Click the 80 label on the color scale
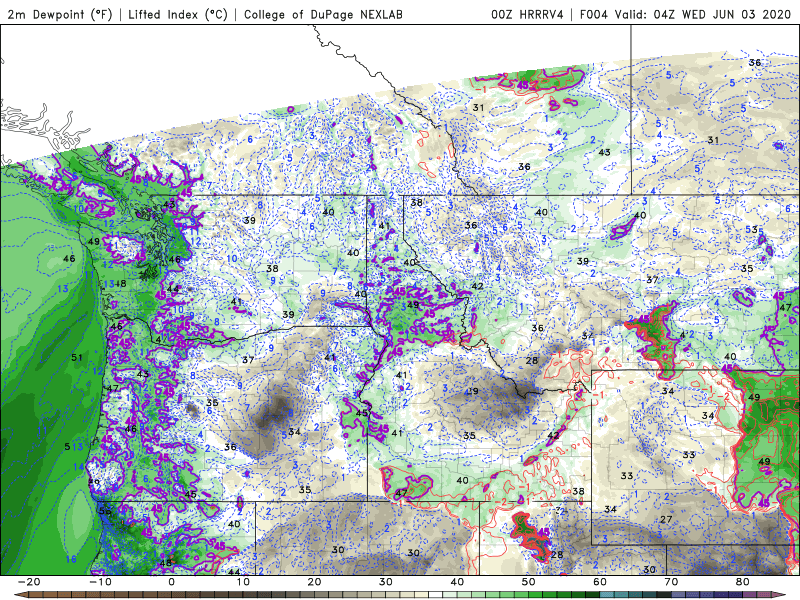The height and width of the screenshot is (600, 800). click(x=743, y=582)
